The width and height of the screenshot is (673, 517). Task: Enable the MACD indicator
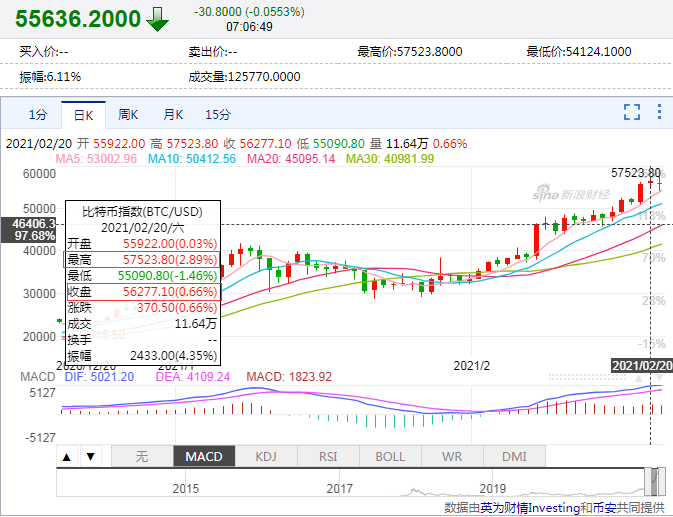pos(204,456)
